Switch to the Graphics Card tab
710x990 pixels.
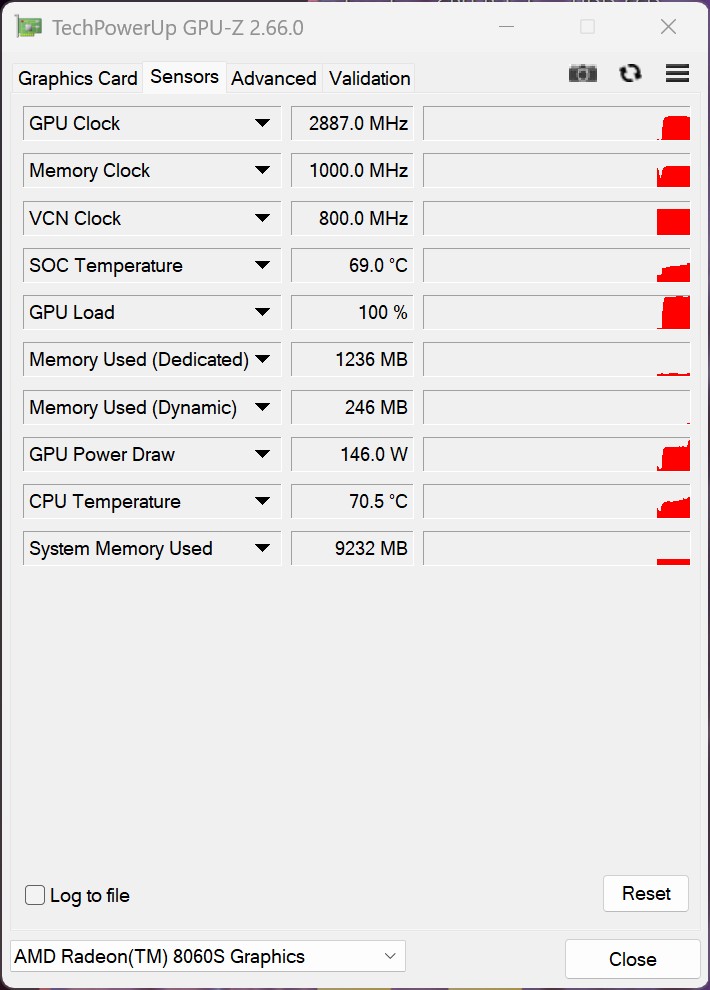(x=78, y=78)
